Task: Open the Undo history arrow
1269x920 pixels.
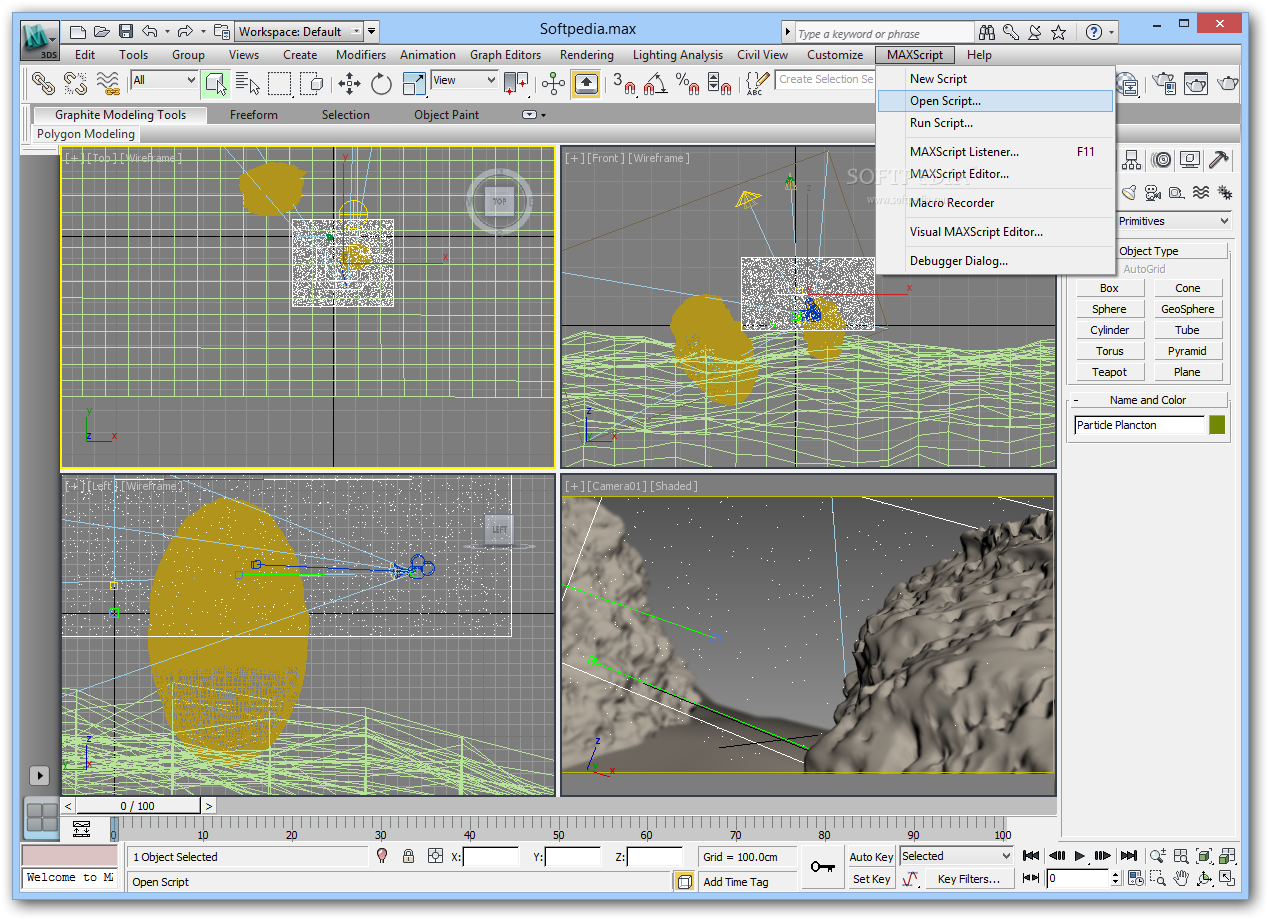Action: (167, 33)
